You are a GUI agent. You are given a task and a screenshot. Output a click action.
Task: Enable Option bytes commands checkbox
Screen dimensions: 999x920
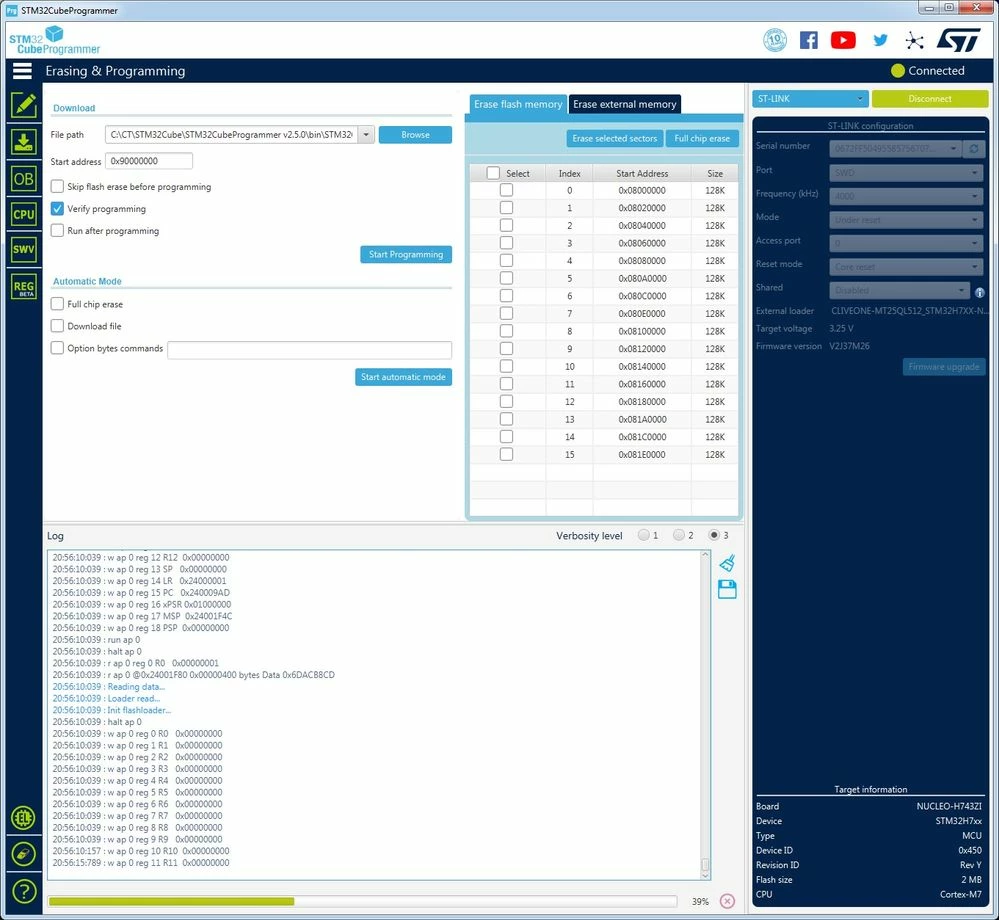tap(57, 348)
